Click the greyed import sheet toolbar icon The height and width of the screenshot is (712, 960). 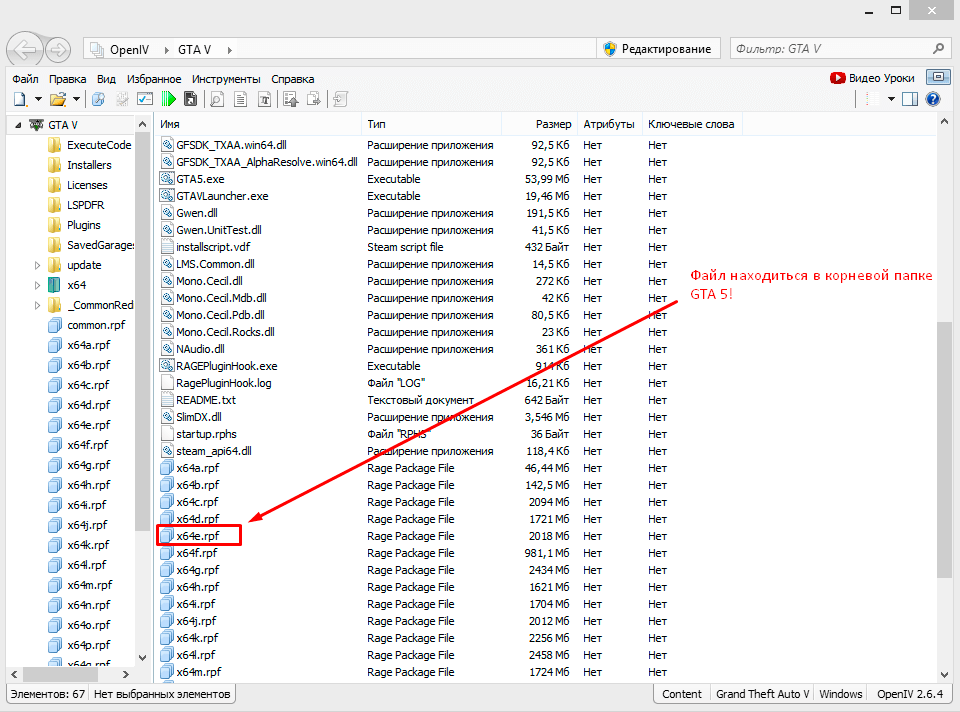pos(341,99)
